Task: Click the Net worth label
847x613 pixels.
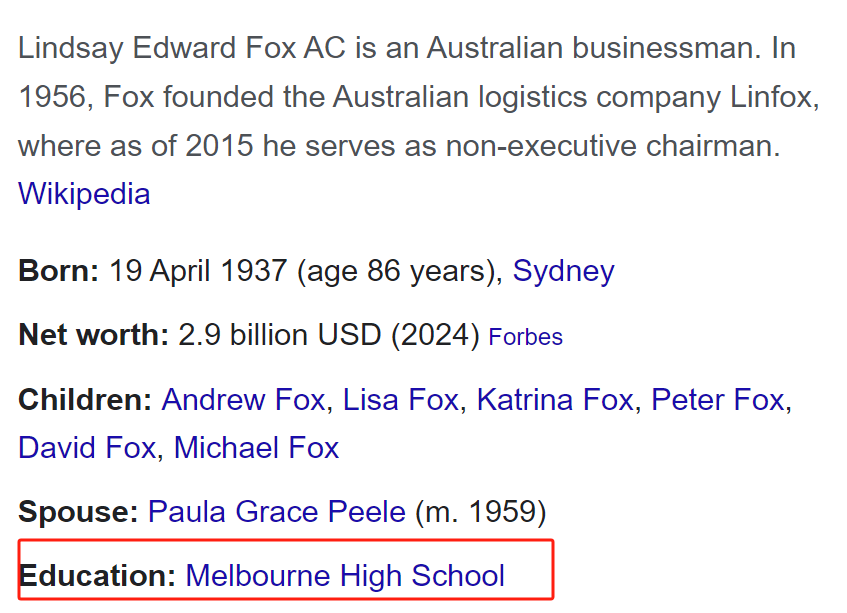Action: 94,335
